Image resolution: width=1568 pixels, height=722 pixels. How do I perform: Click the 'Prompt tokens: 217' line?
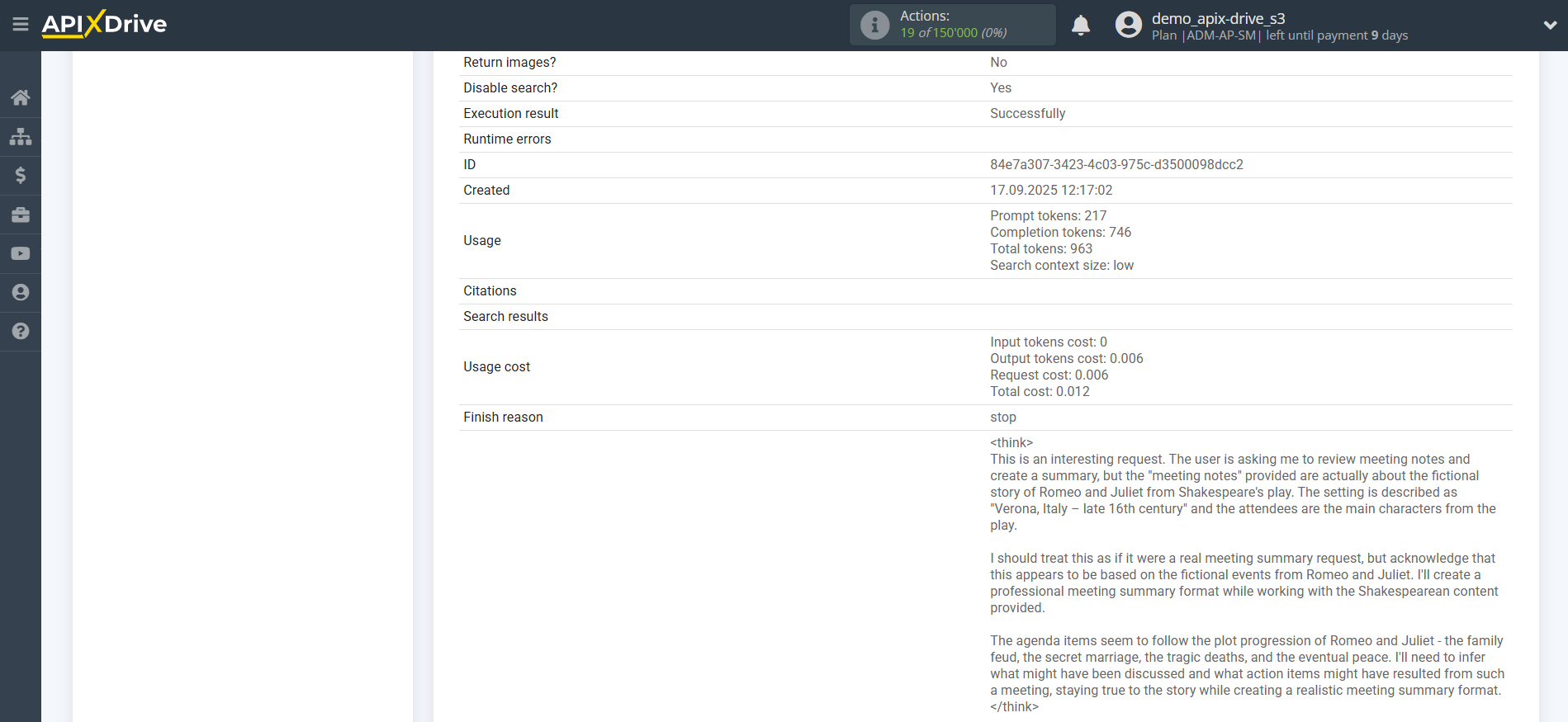(x=1048, y=215)
